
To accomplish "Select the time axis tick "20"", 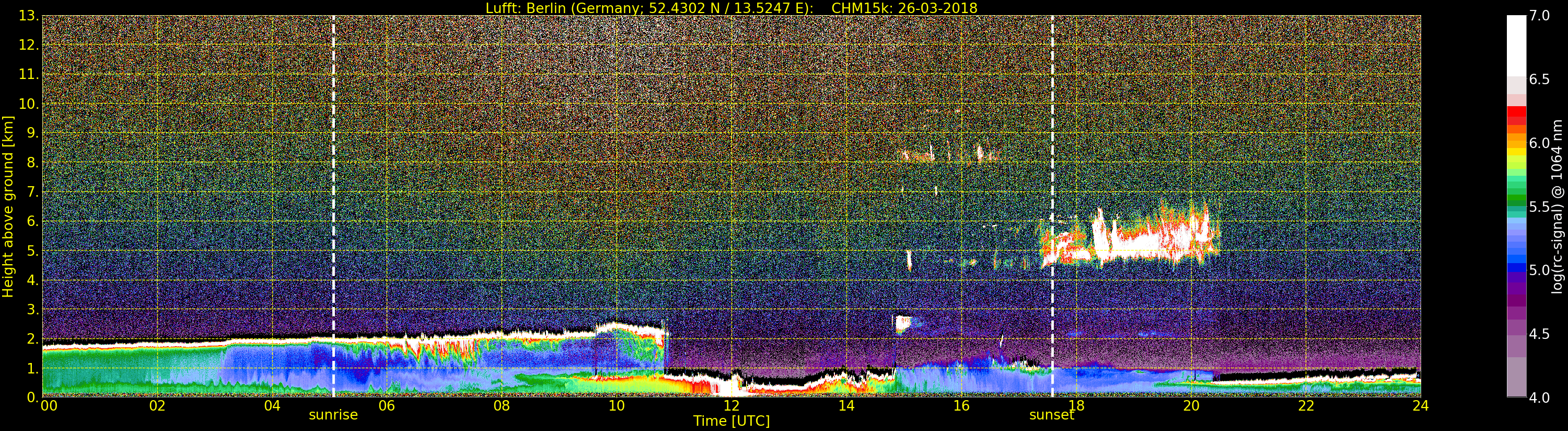I will tap(1191, 405).
